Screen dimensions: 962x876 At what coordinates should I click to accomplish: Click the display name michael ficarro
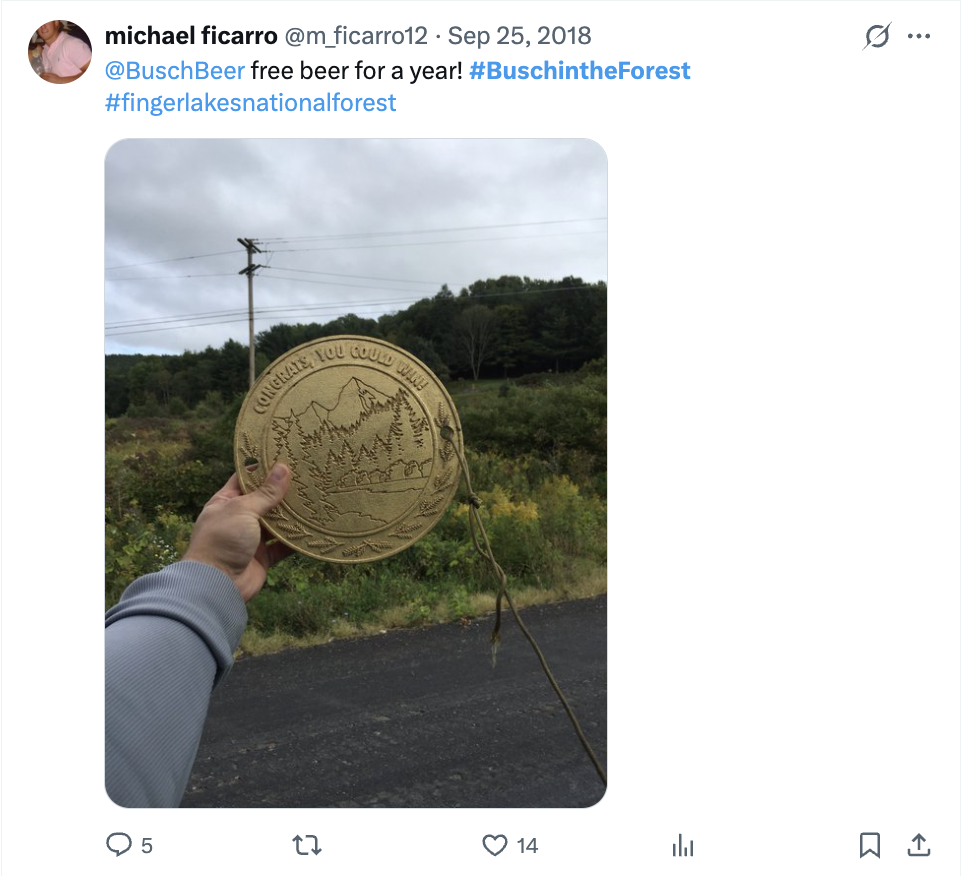click(x=191, y=36)
